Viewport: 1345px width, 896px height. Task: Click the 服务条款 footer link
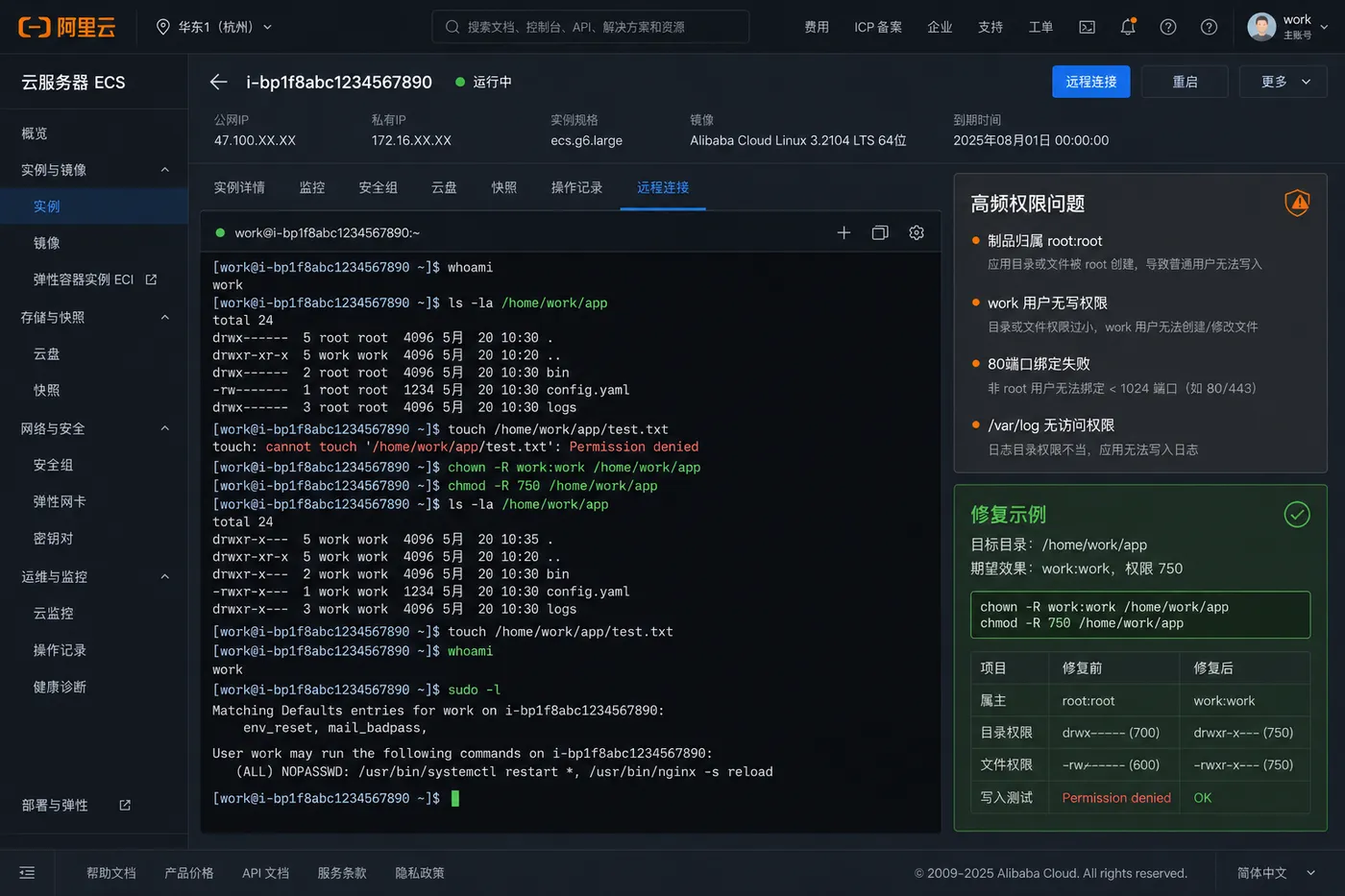pyautogui.click(x=342, y=873)
